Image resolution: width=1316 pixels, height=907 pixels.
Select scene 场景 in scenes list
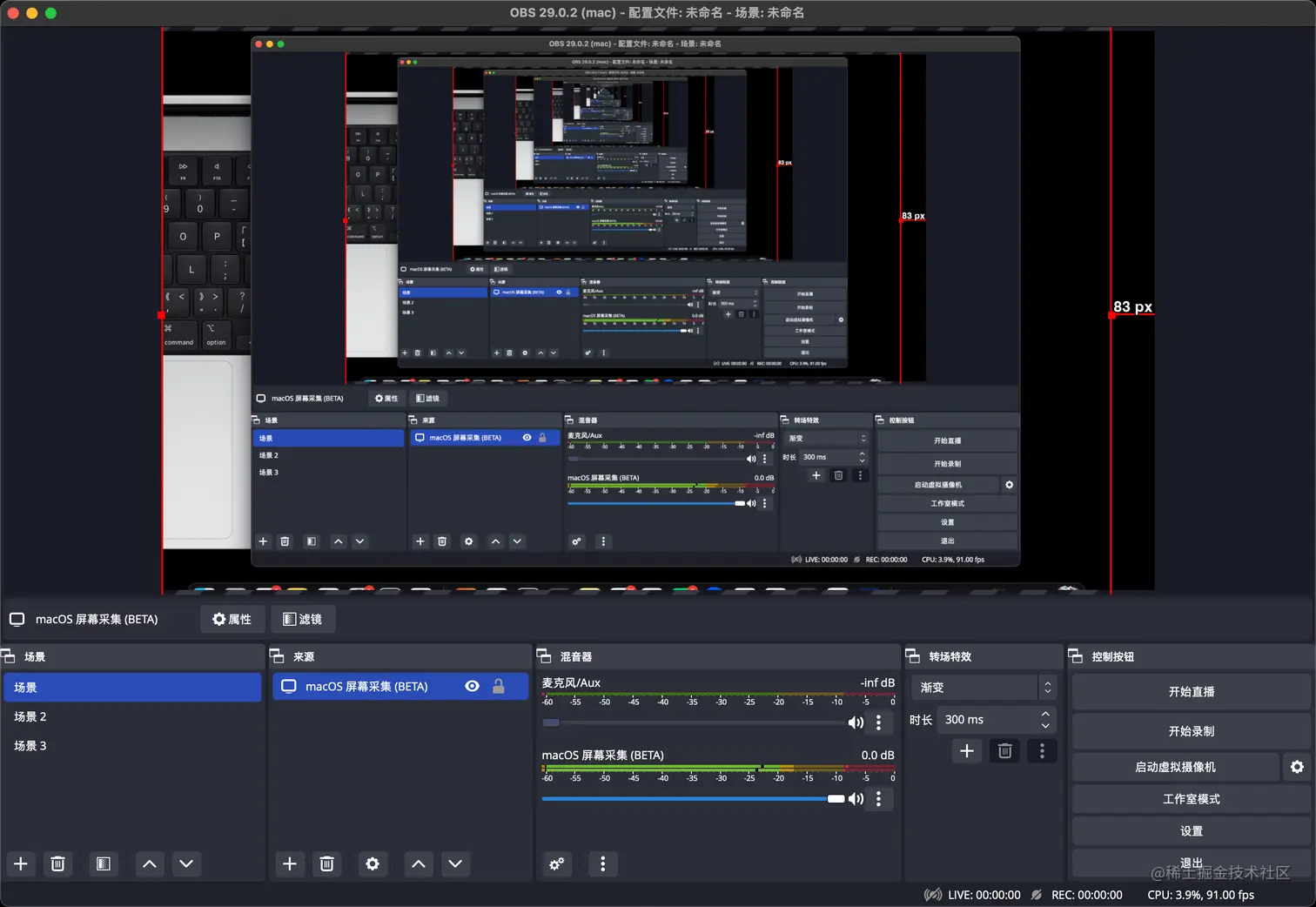point(132,687)
